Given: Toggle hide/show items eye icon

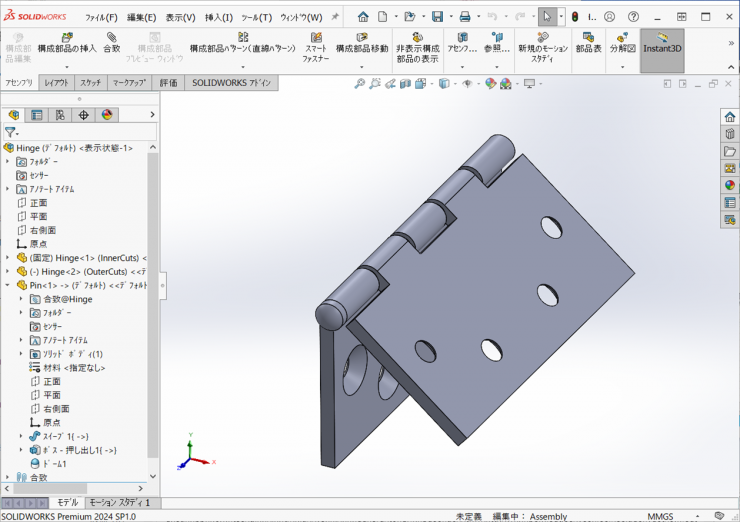Looking at the screenshot, I should (x=467, y=84).
